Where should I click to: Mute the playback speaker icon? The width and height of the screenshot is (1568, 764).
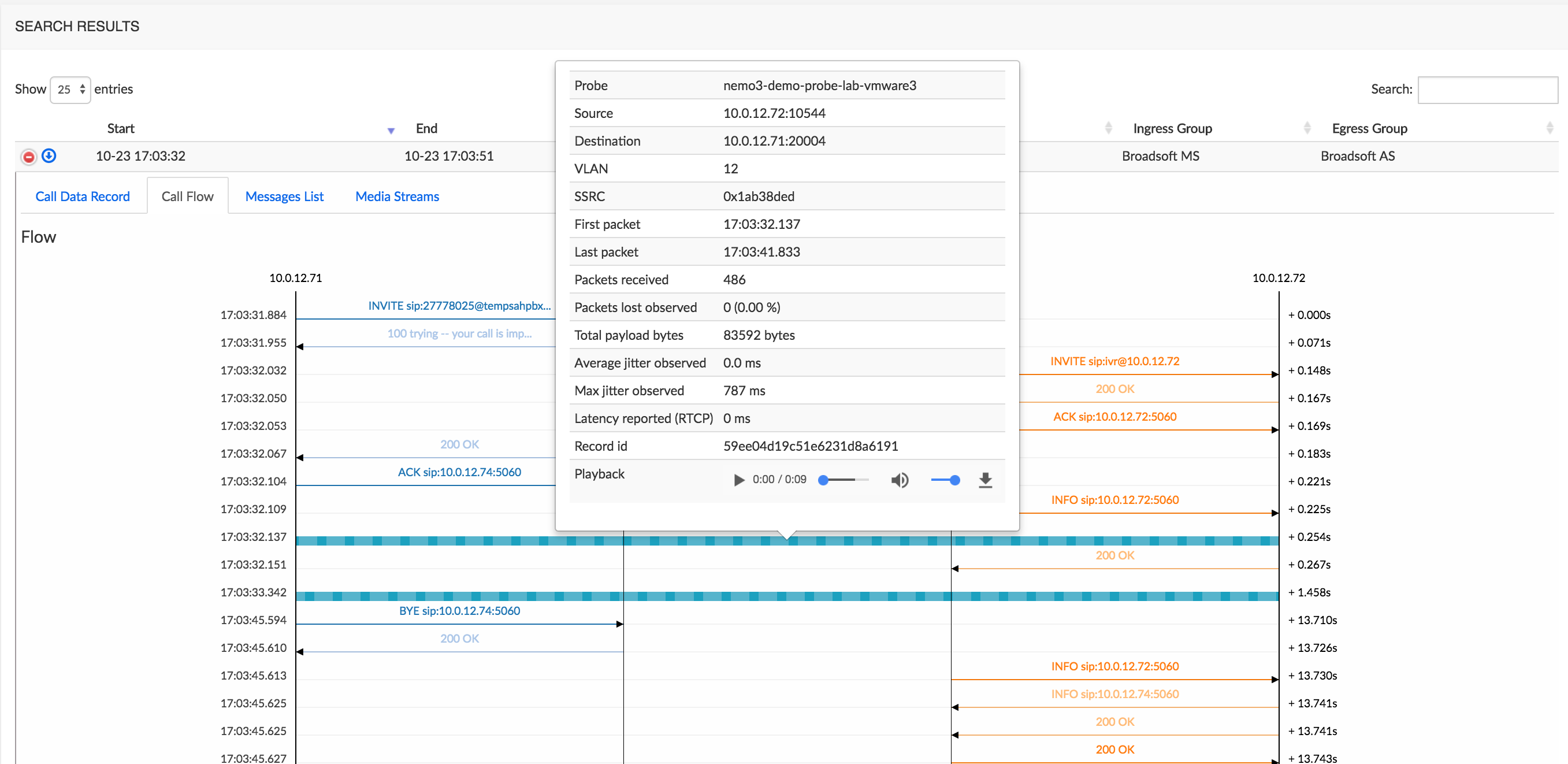pyautogui.click(x=900, y=480)
